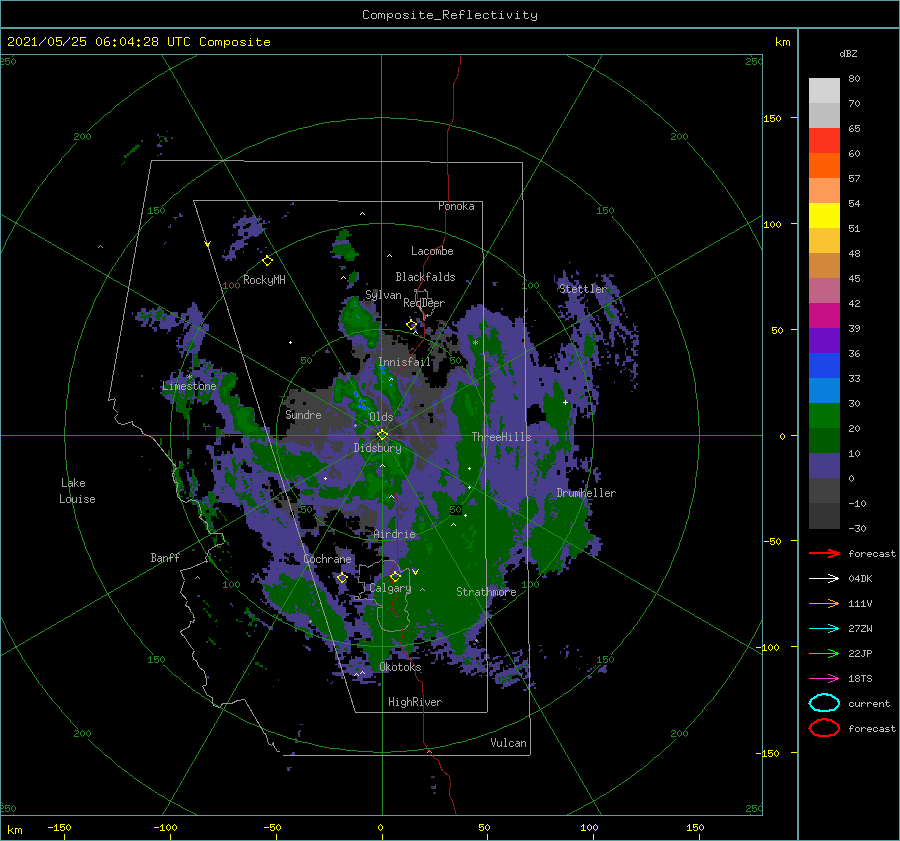Click the ThreeHills label
The image size is (900, 841).
pos(502,437)
